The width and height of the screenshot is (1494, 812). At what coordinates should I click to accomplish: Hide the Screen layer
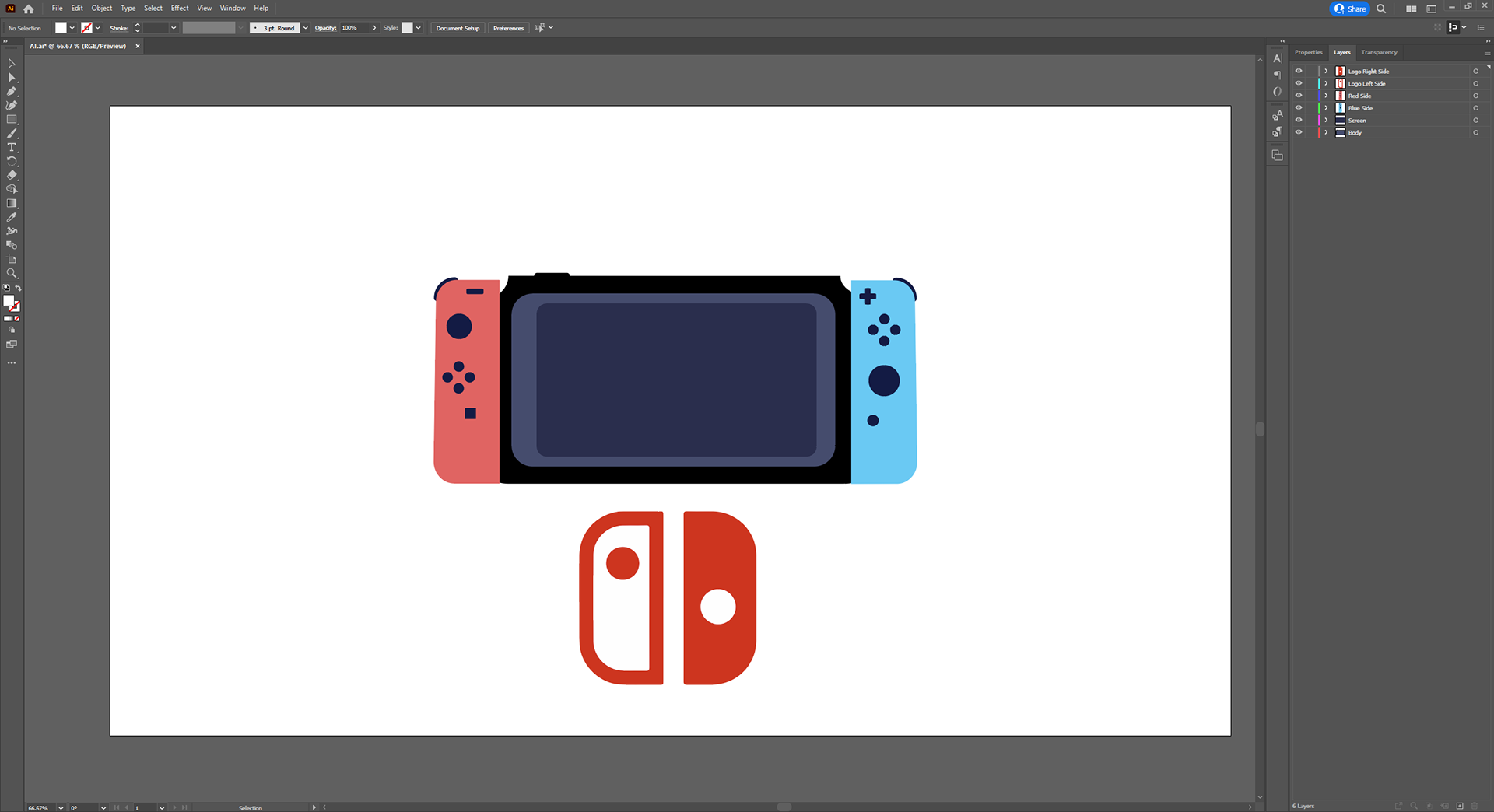coord(1298,120)
